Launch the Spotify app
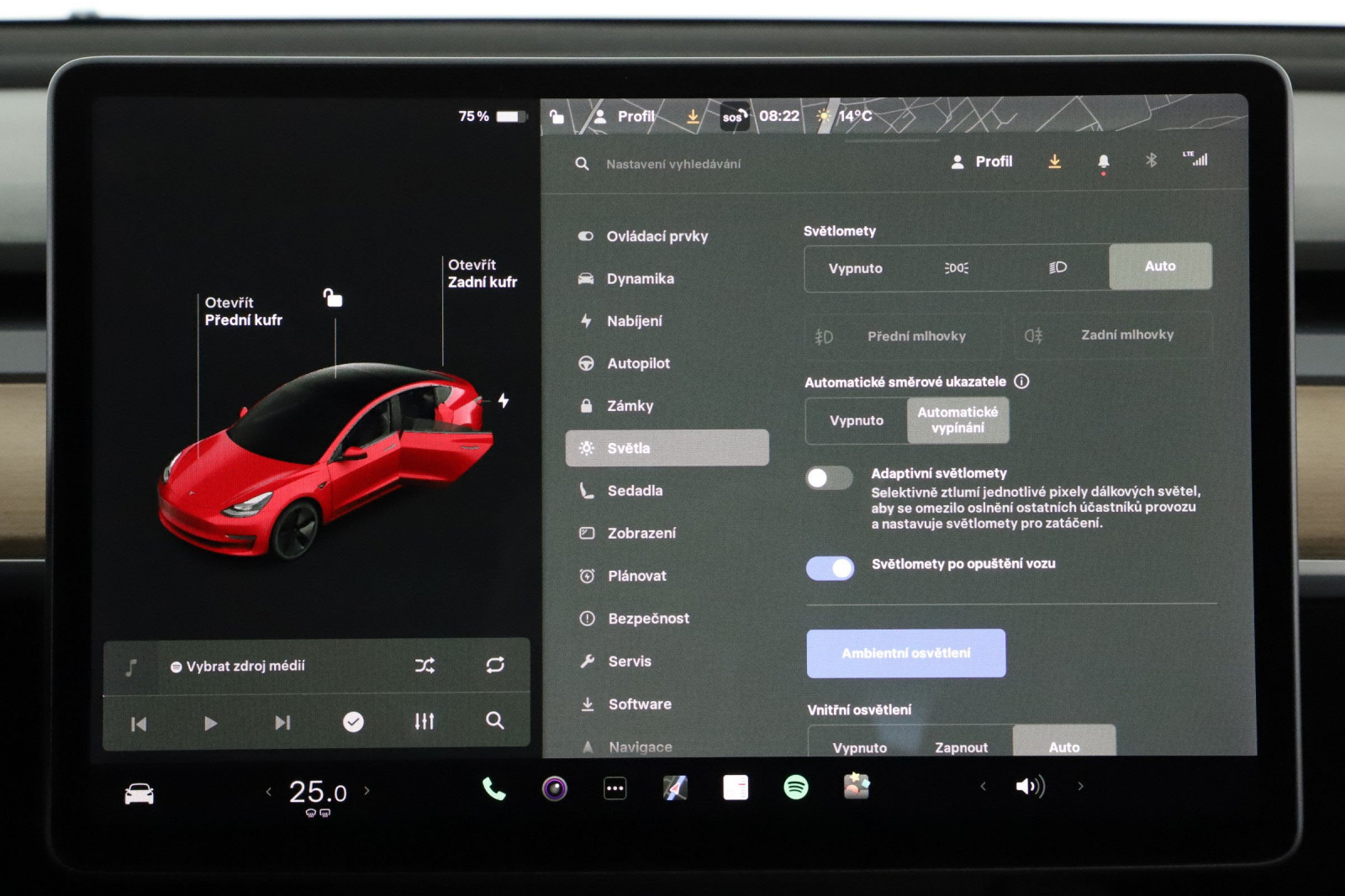The height and width of the screenshot is (896, 1345). point(795,788)
